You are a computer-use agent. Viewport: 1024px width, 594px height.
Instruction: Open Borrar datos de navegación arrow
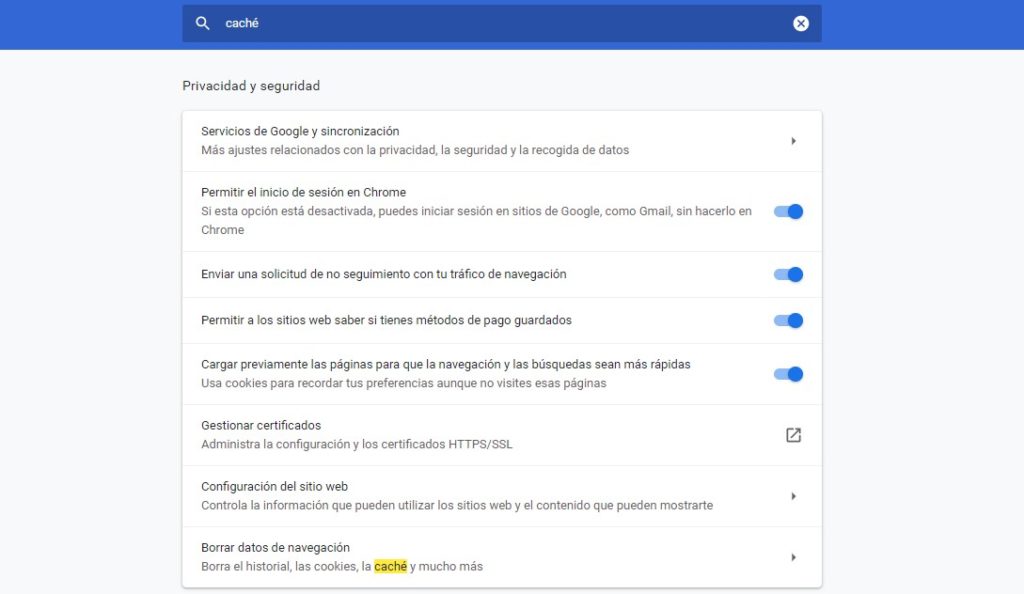click(x=793, y=557)
